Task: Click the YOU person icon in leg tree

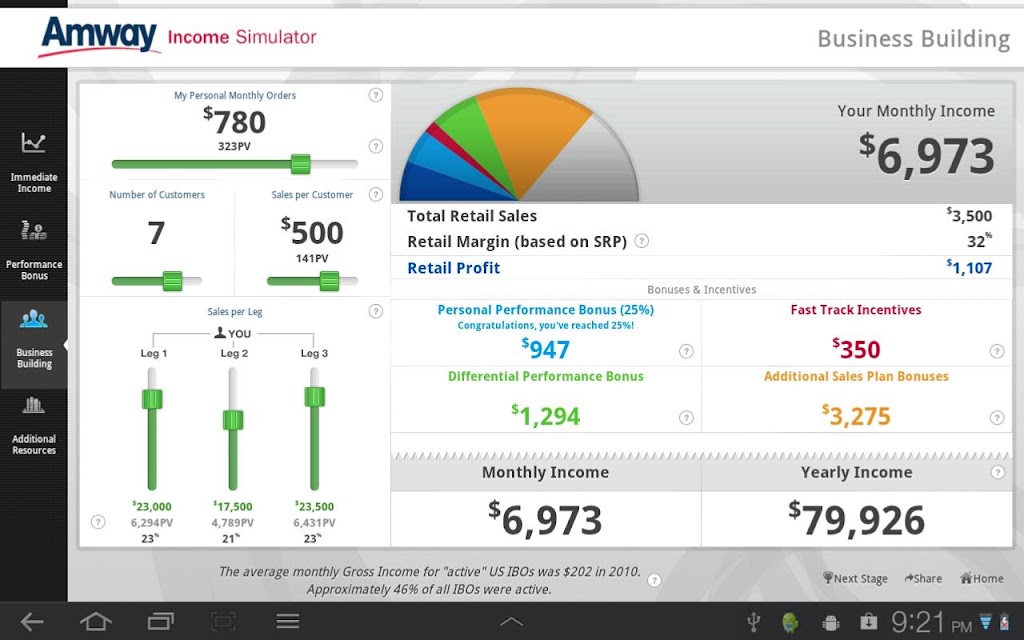Action: pyautogui.click(x=220, y=333)
